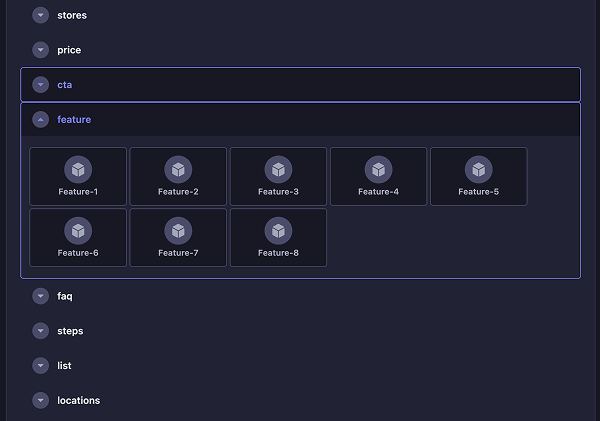Click the 'cta' category label
The image size is (600, 421).
65,85
